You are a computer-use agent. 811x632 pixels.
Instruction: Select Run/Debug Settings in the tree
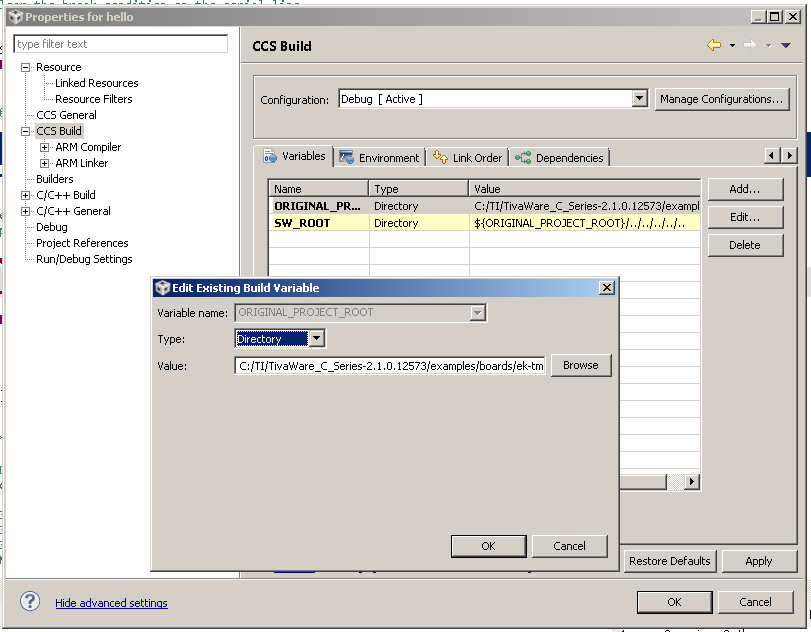pyautogui.click(x=84, y=260)
